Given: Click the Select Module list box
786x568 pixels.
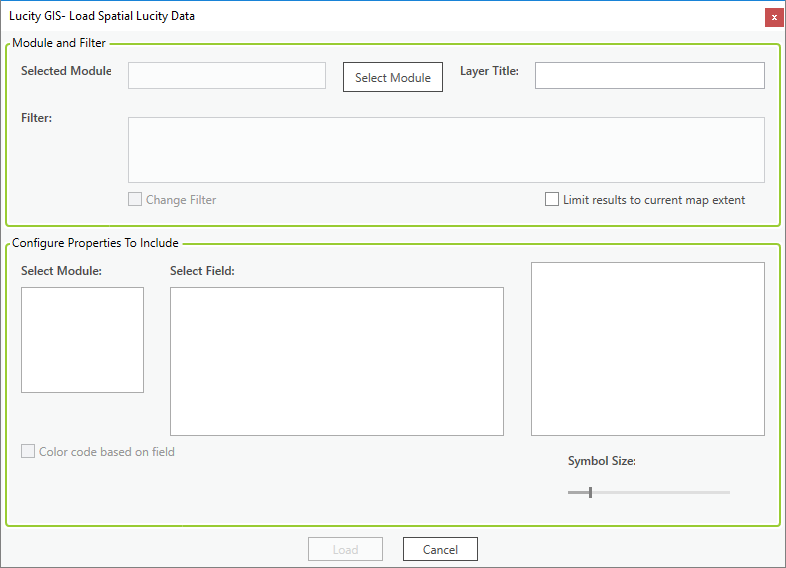Looking at the screenshot, I should 82,340.
